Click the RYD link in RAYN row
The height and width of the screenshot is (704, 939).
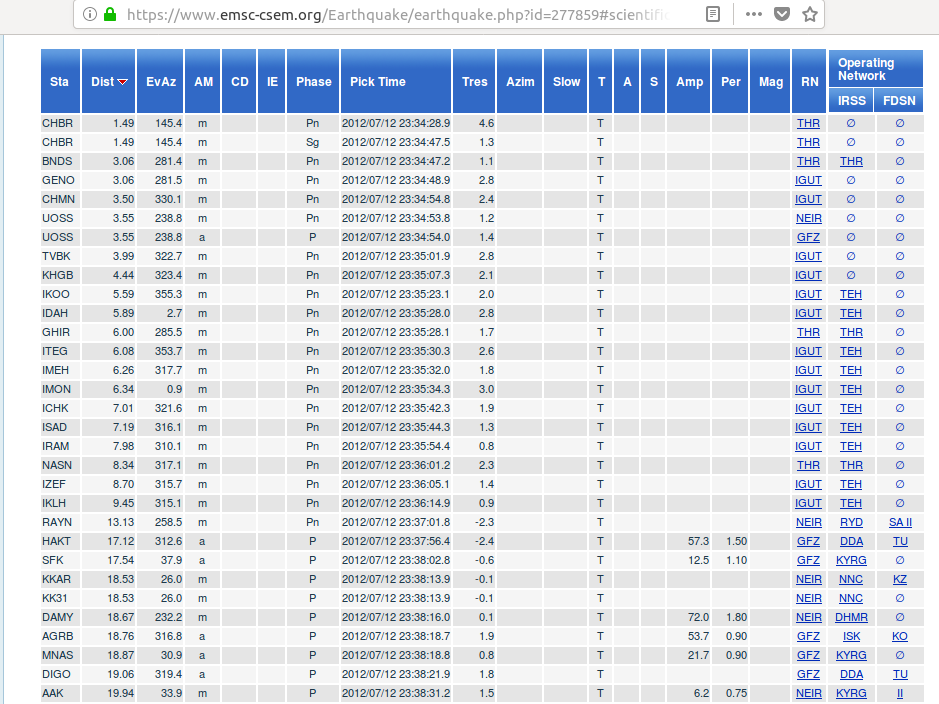pyautogui.click(x=851, y=523)
